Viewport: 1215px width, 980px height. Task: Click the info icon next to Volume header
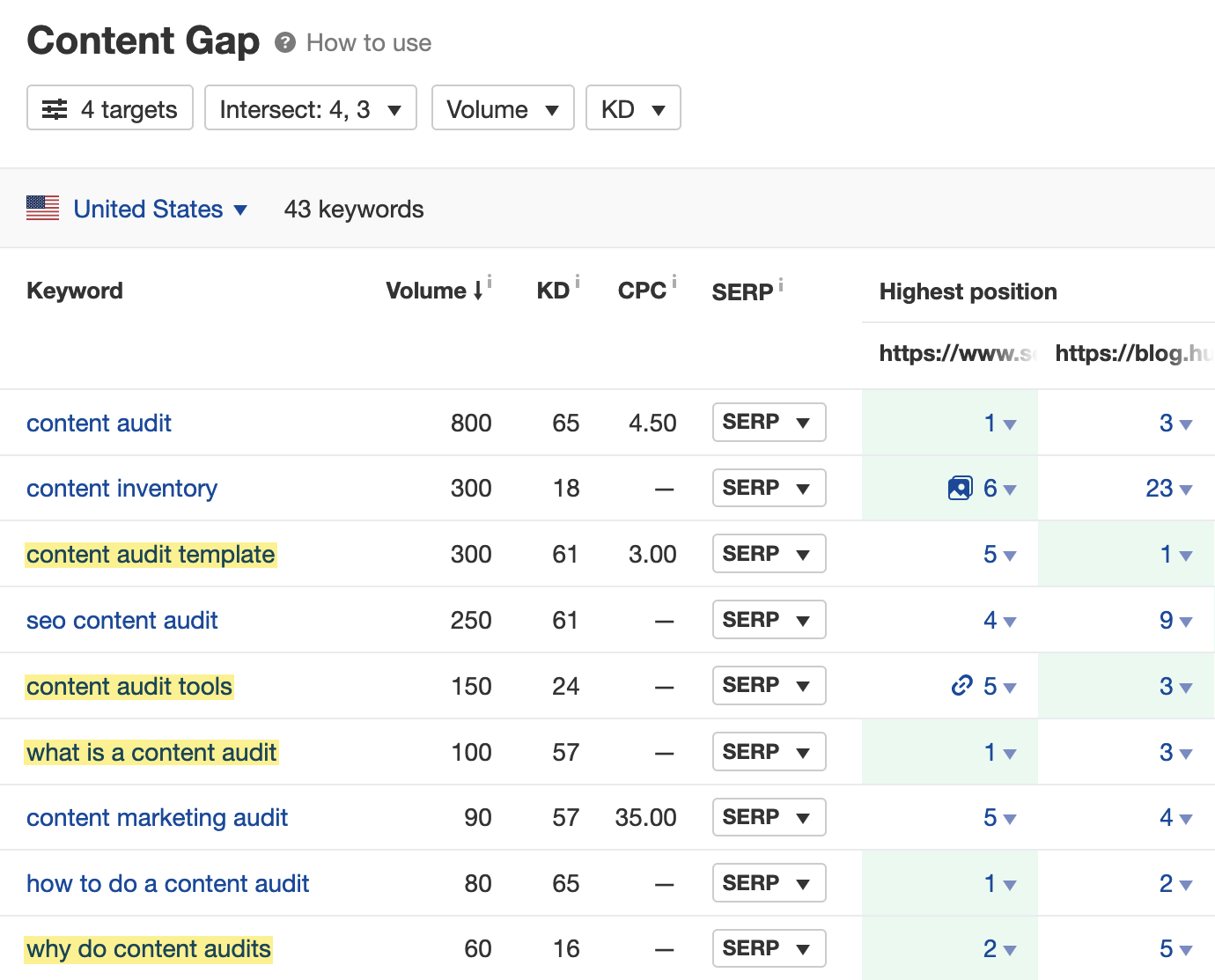(x=491, y=282)
